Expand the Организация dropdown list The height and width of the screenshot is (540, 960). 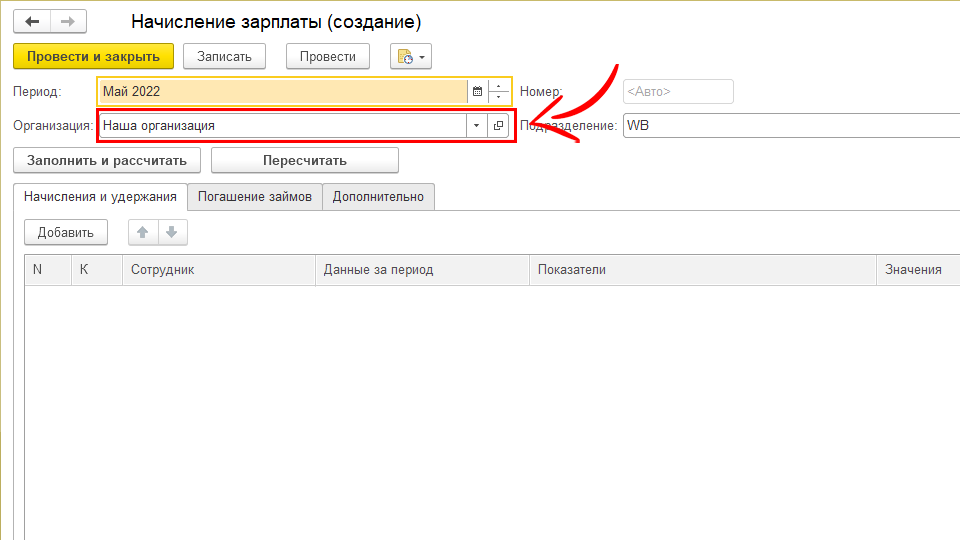(476, 126)
